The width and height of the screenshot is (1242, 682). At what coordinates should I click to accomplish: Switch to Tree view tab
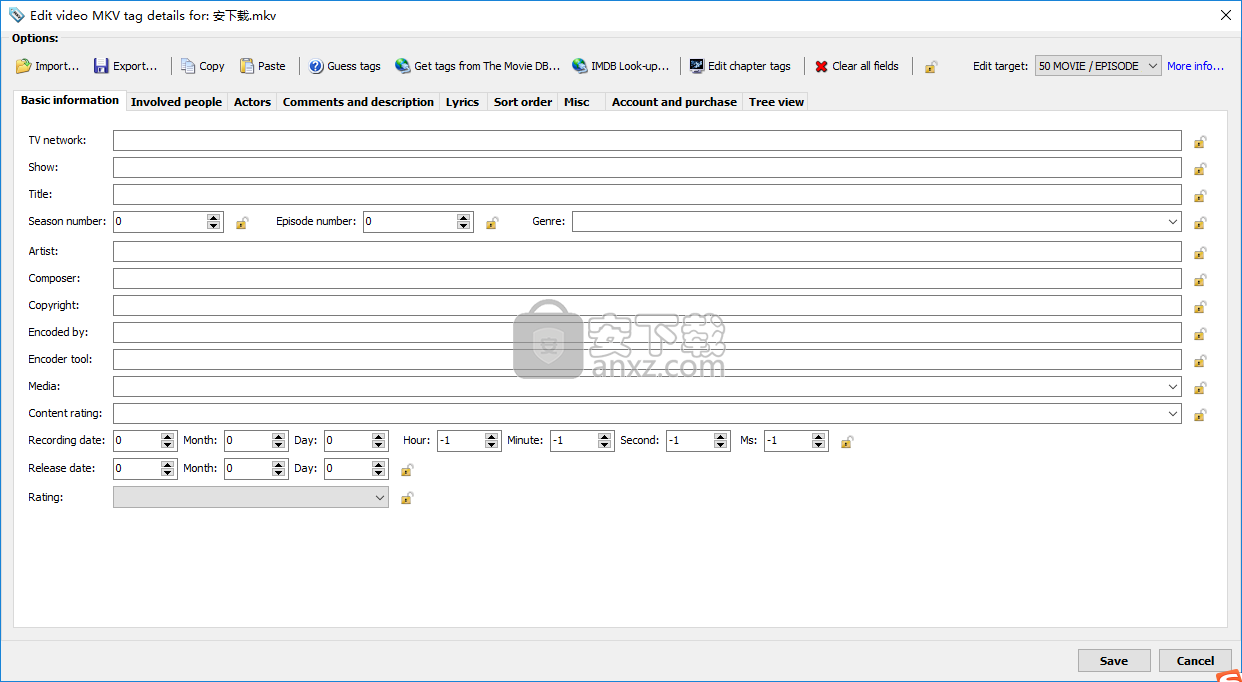(776, 102)
